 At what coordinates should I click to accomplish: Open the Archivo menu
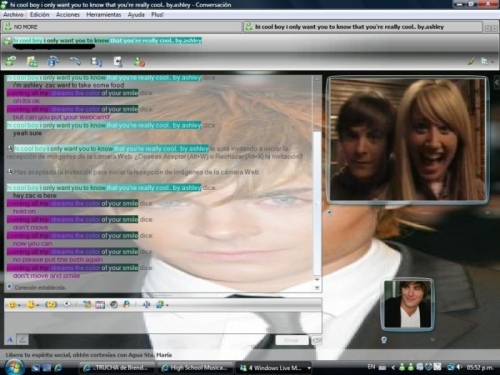coord(13,15)
